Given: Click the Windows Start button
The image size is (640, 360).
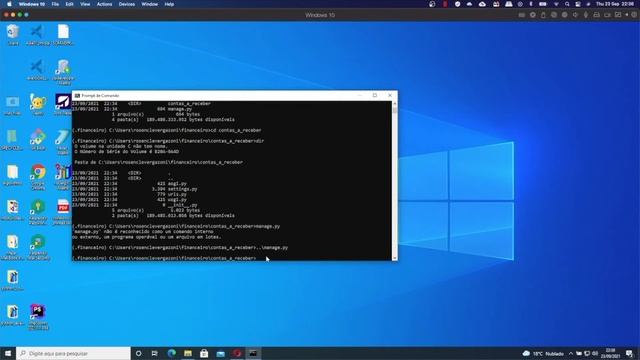Looking at the screenshot, I should coord(8,353).
